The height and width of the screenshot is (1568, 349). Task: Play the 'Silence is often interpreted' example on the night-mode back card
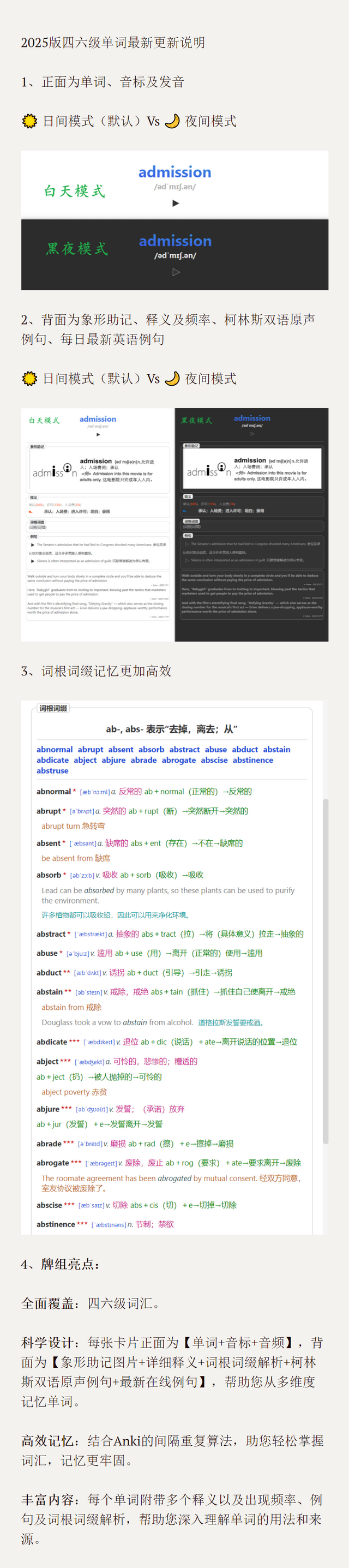point(186,560)
